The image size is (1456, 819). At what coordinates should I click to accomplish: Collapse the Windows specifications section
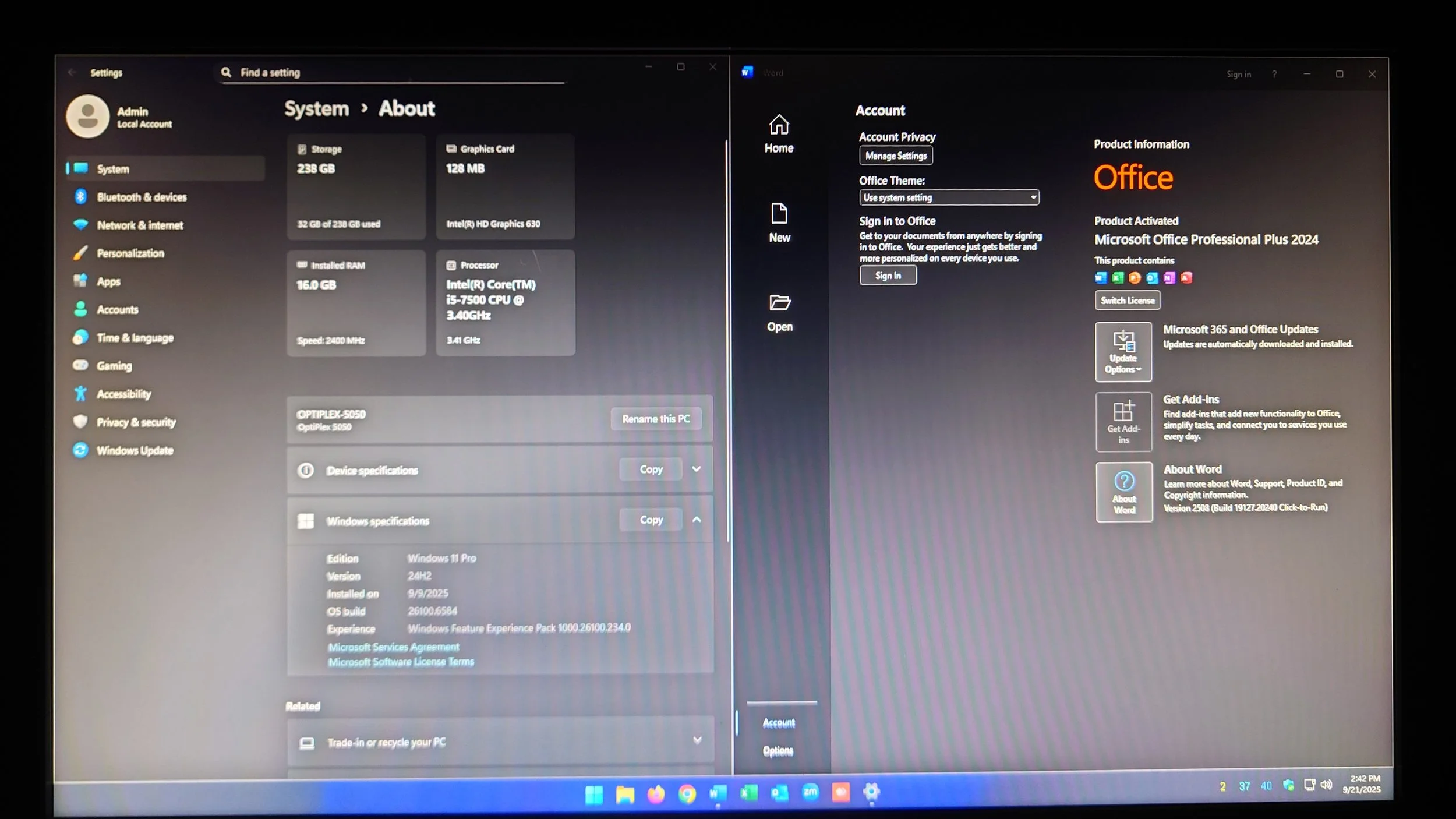697,520
